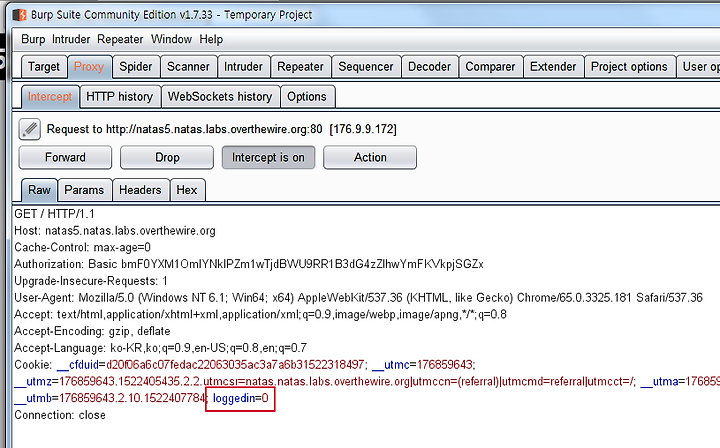Open the Scanner tab
Screen dimensions: 720x448
(188, 67)
